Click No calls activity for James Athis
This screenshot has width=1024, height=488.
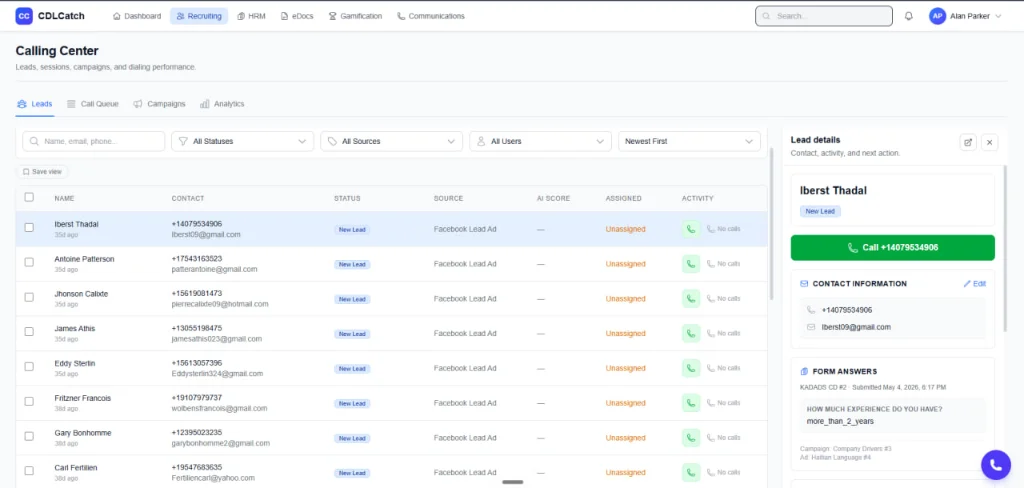click(724, 333)
